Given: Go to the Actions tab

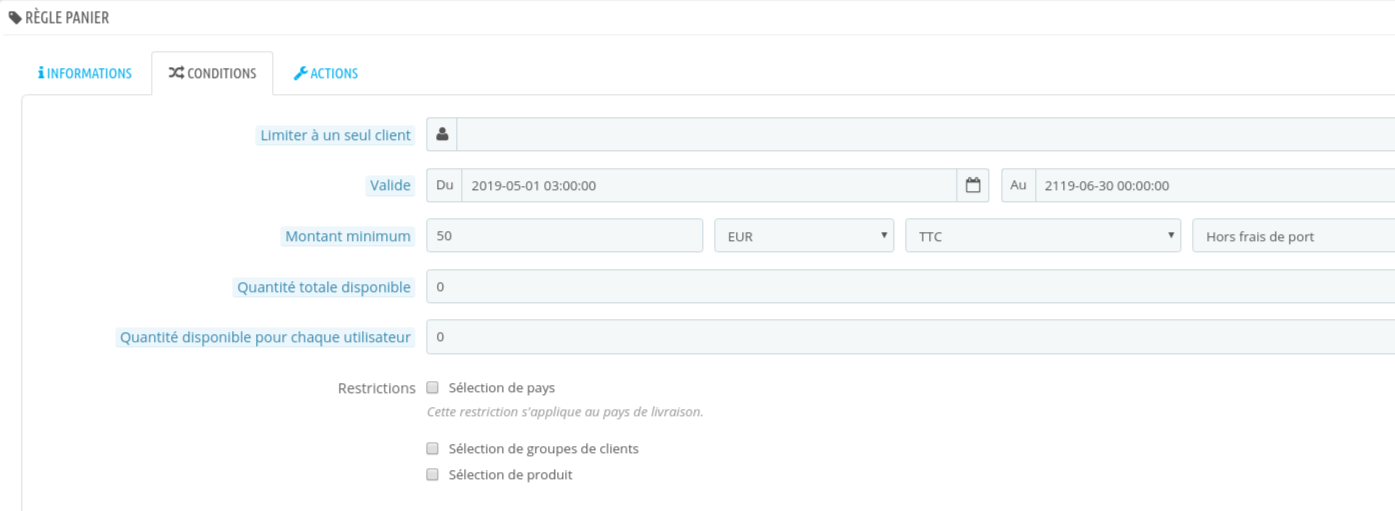Looking at the screenshot, I should tap(326, 74).
